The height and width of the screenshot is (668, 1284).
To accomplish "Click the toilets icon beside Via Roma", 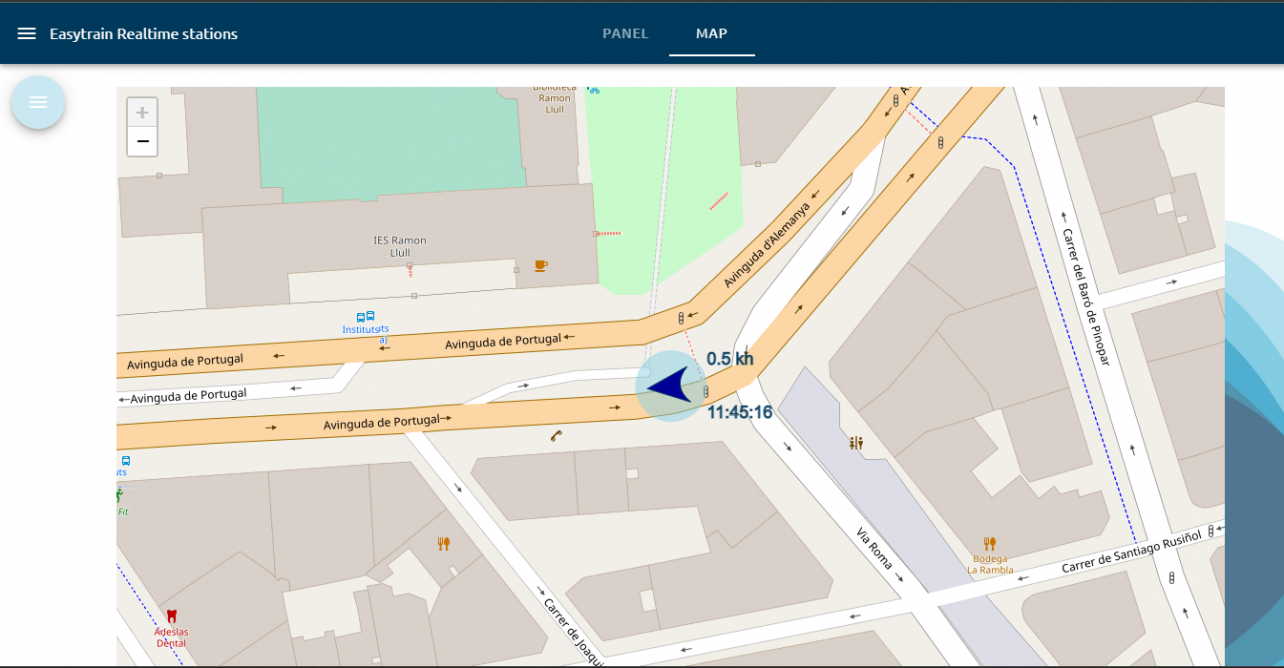I will point(856,443).
